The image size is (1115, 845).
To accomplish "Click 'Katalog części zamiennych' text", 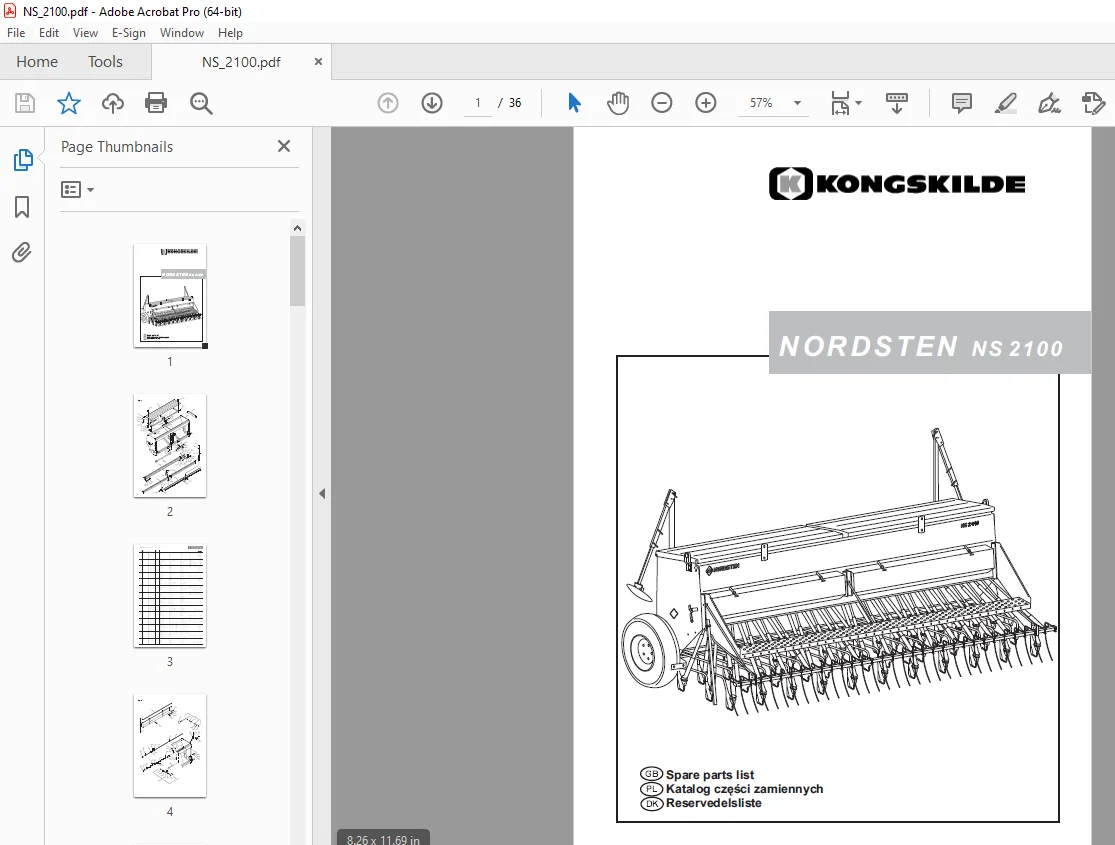I will (745, 789).
